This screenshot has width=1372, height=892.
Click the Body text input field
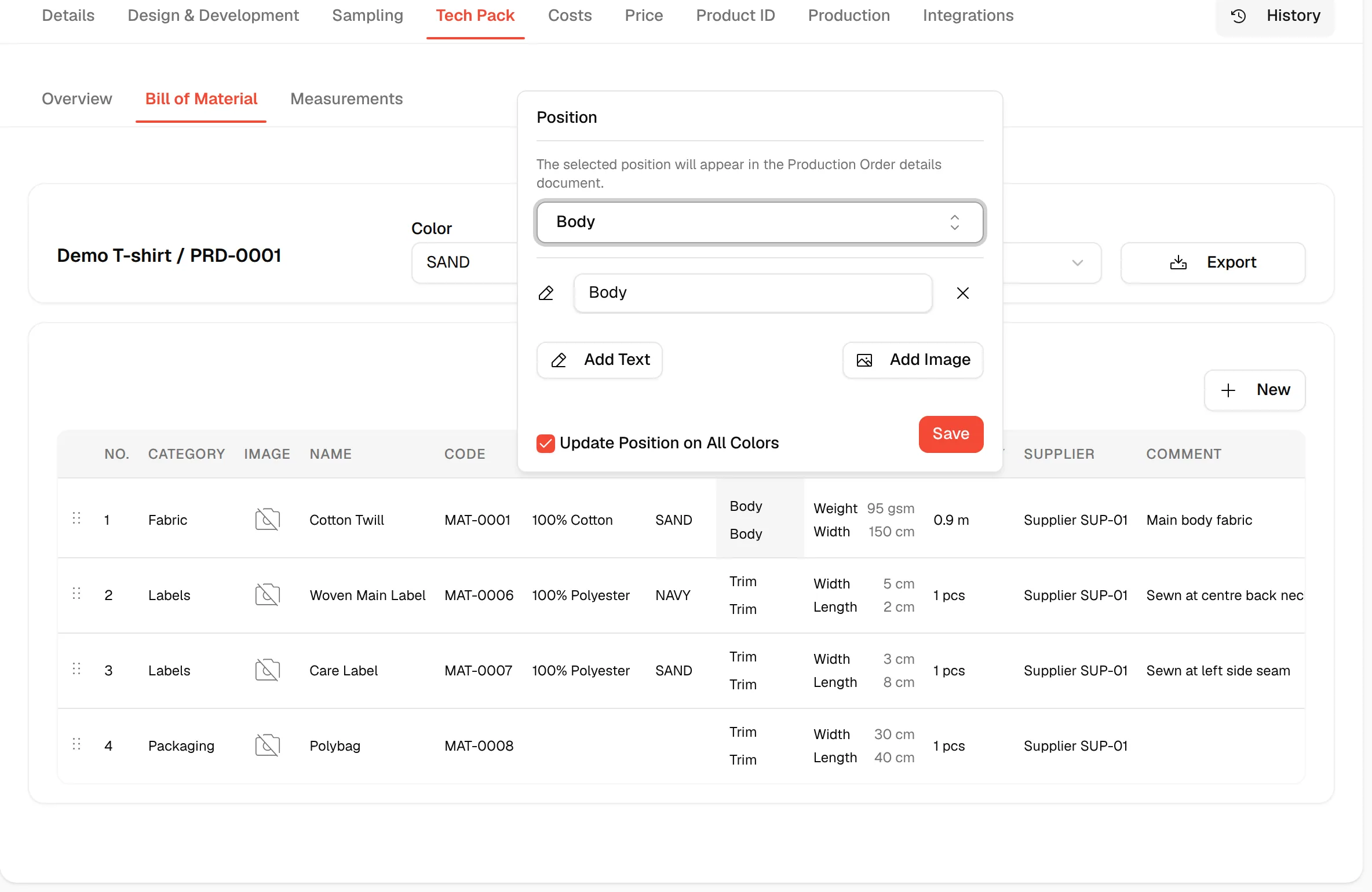tap(753, 293)
